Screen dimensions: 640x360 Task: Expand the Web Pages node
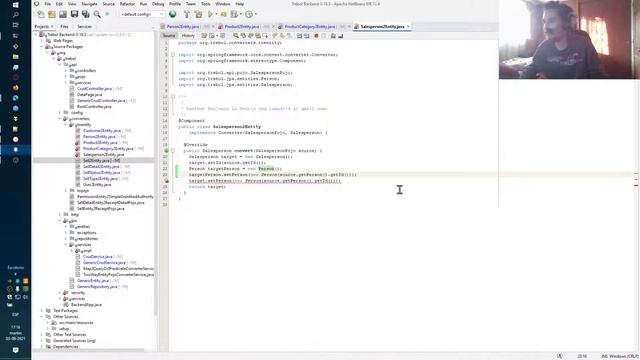tap(42, 40)
